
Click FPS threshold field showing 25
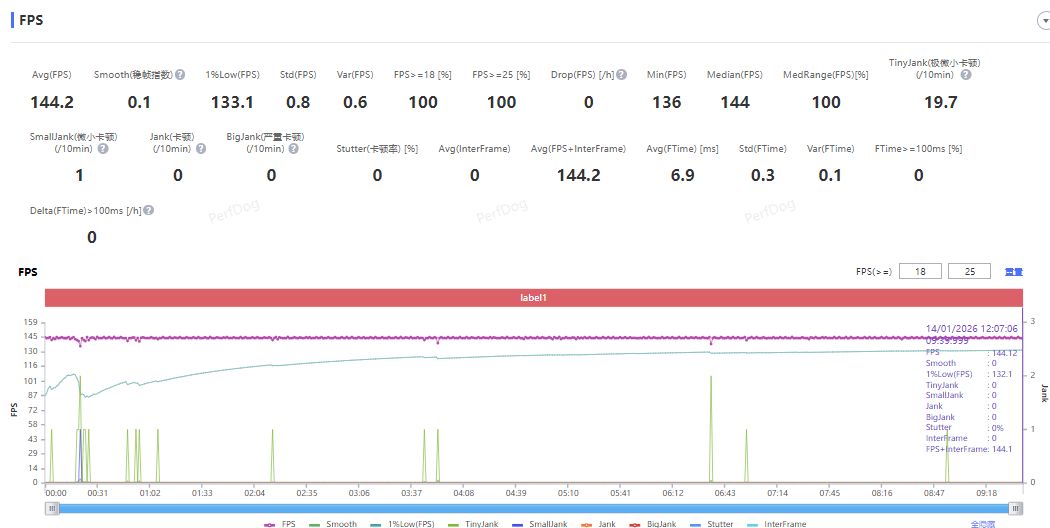pyautogui.click(x=970, y=271)
